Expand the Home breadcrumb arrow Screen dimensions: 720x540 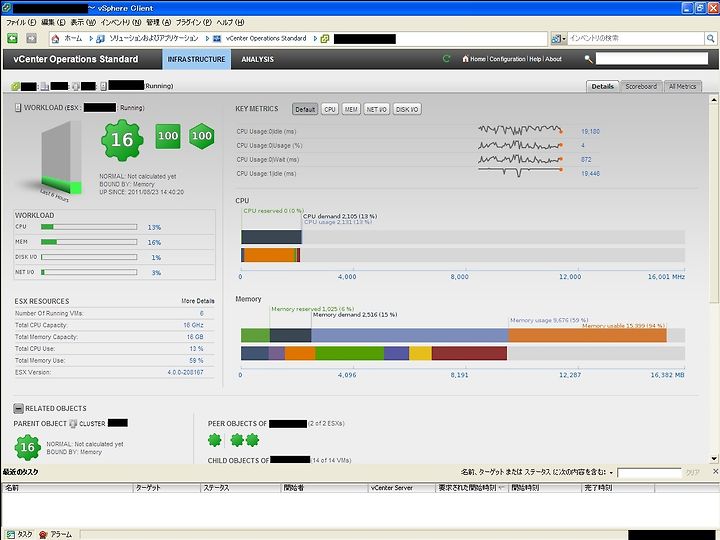pos(90,39)
